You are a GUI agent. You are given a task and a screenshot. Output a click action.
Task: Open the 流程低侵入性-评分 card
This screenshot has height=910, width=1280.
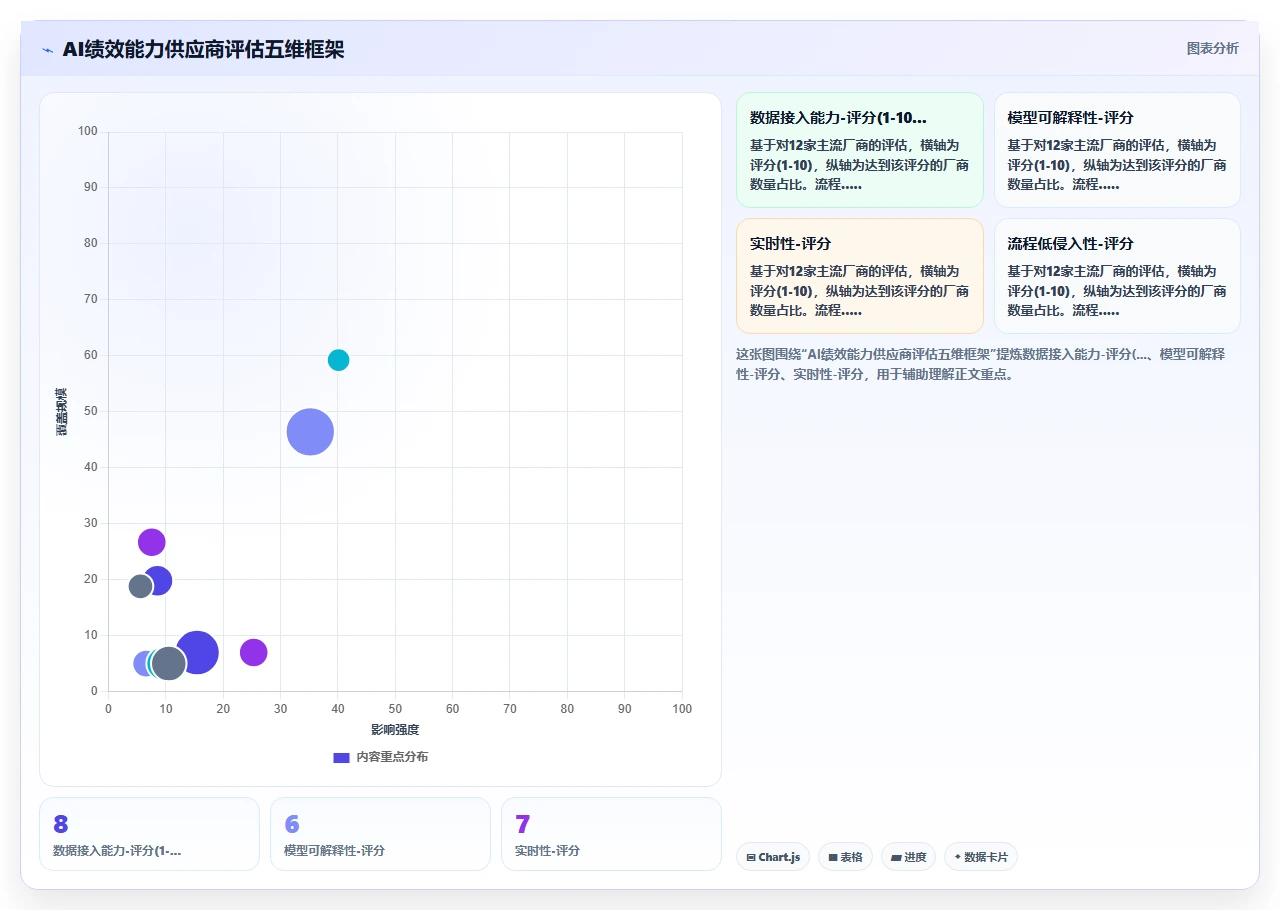coord(1117,276)
